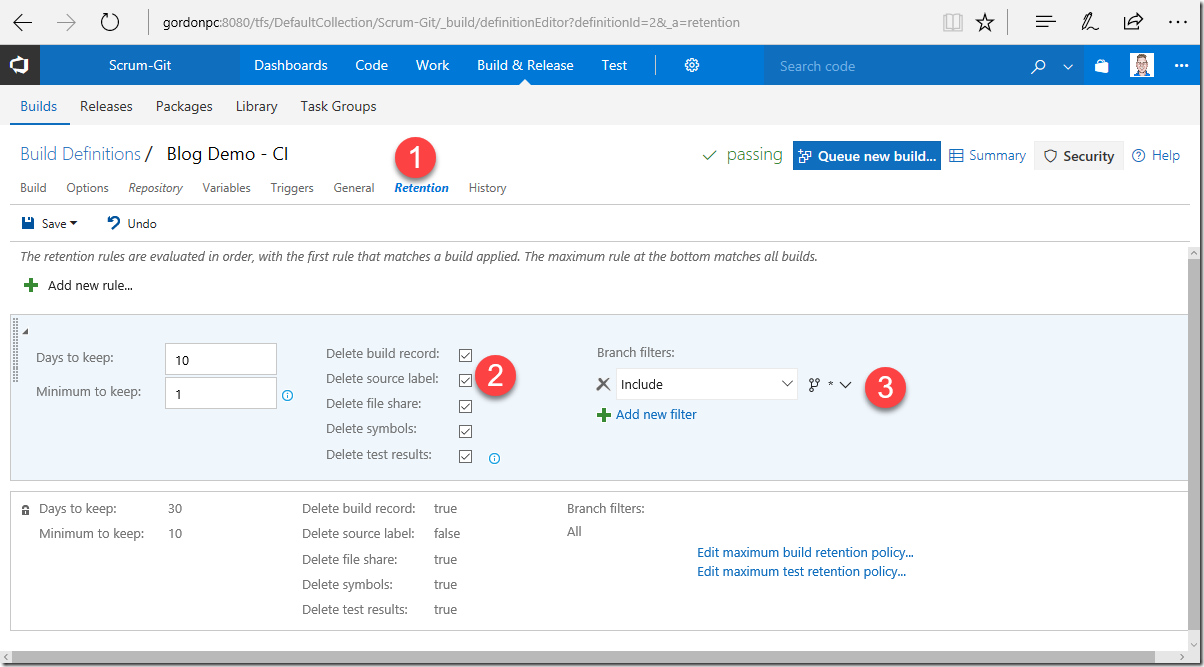Switch to the Packages tab
1204x667 pixels.
point(184,106)
